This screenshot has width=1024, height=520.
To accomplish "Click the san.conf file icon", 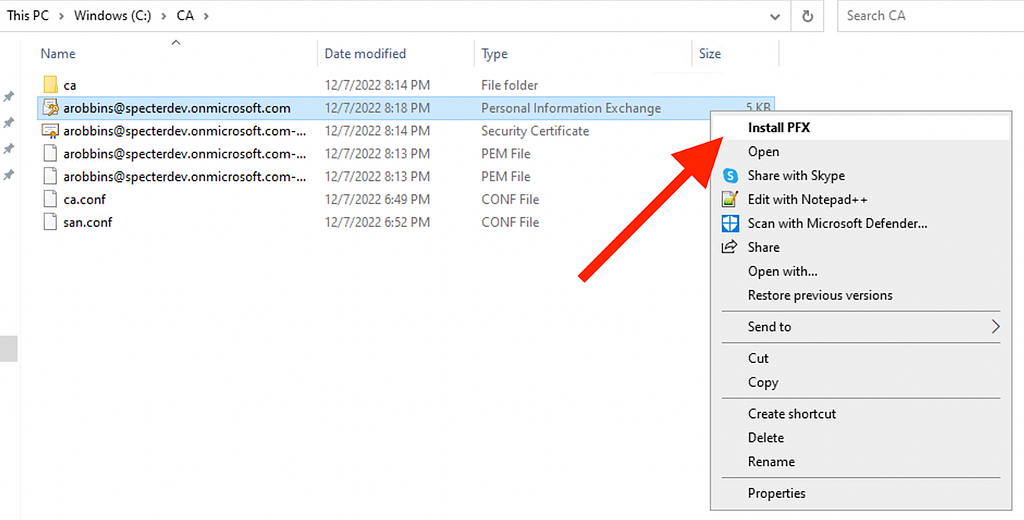I will [x=50, y=222].
